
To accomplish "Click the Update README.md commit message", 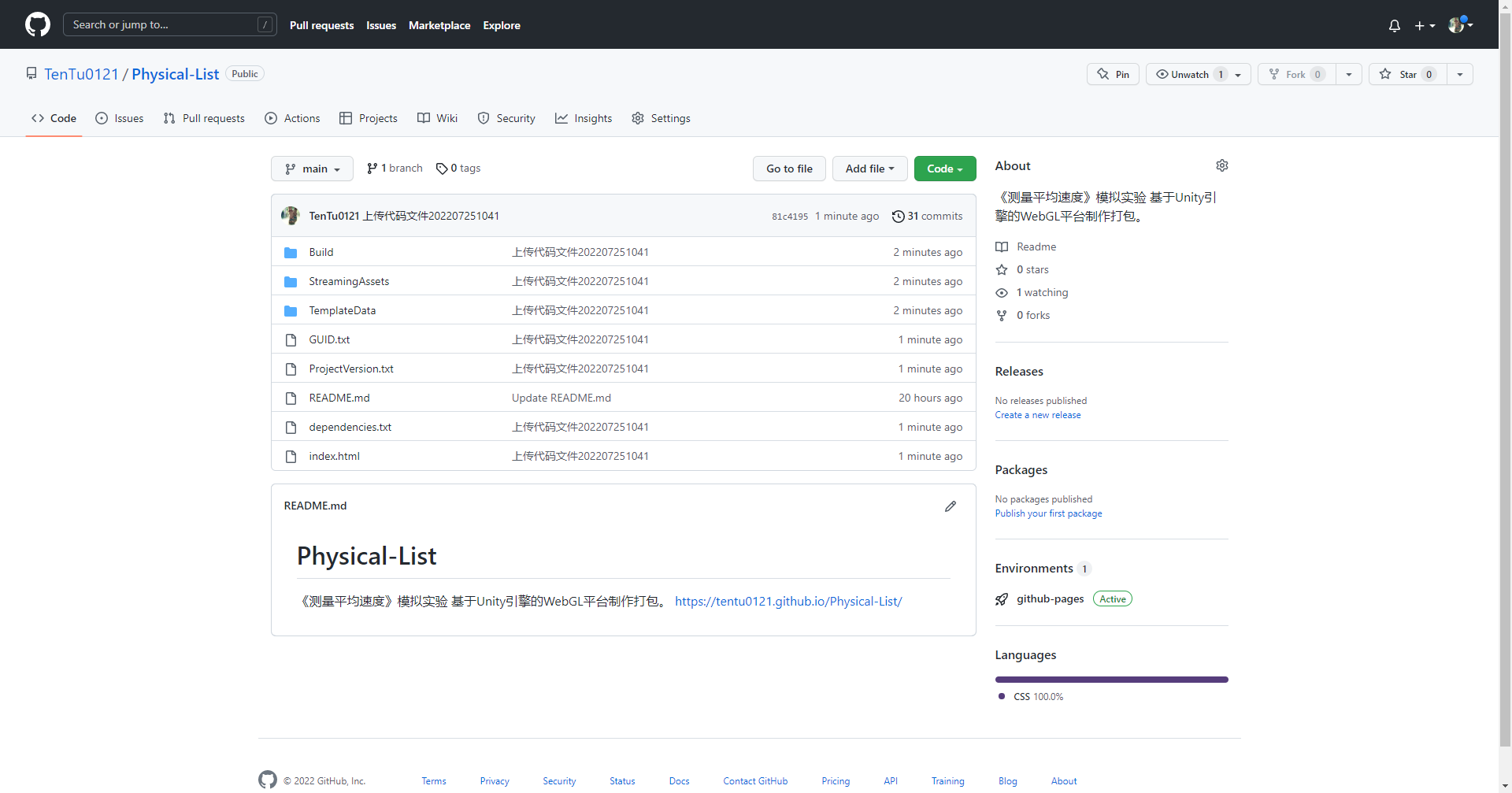I will click(x=561, y=398).
